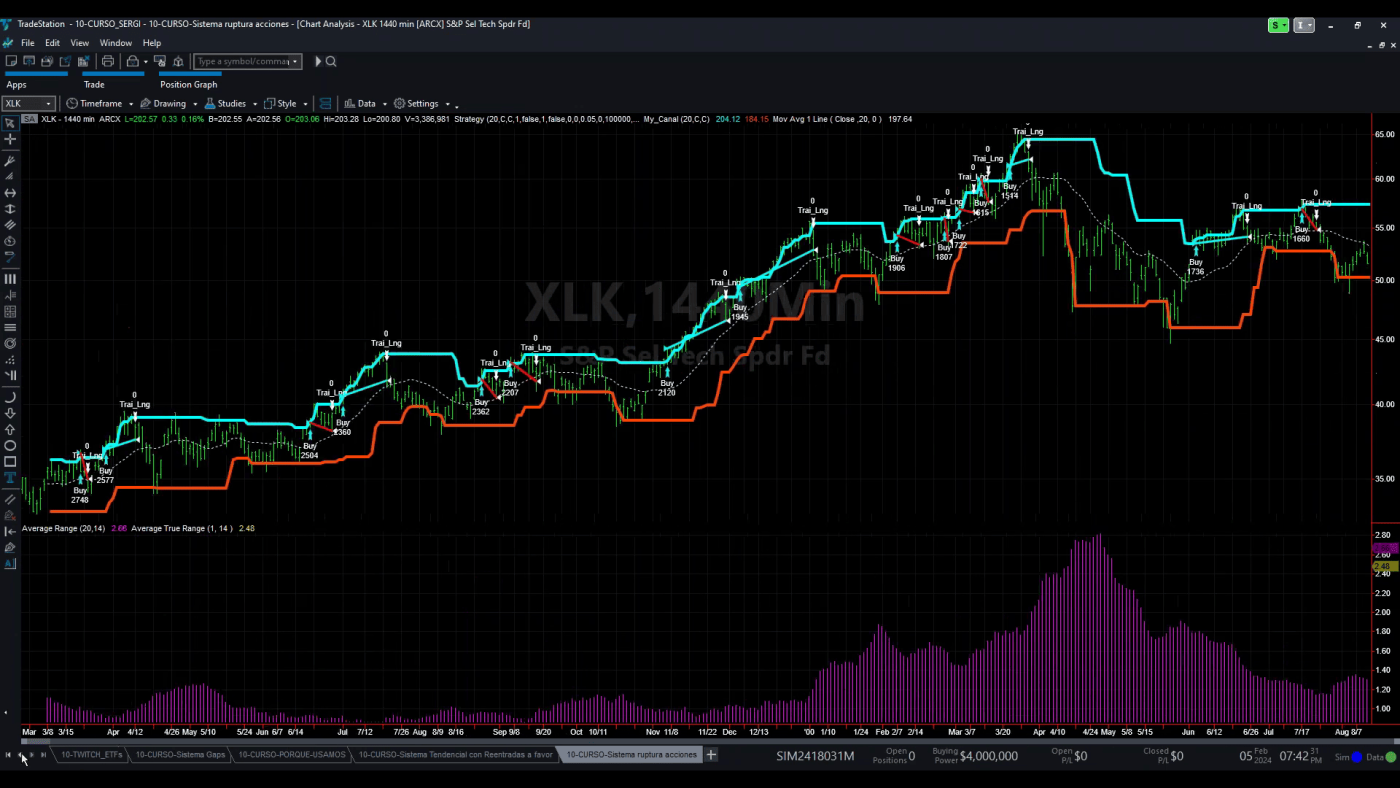The width and height of the screenshot is (1400, 788).
Task: Switch to the 10-TWITCH_ETFs tab
Action: (92, 755)
